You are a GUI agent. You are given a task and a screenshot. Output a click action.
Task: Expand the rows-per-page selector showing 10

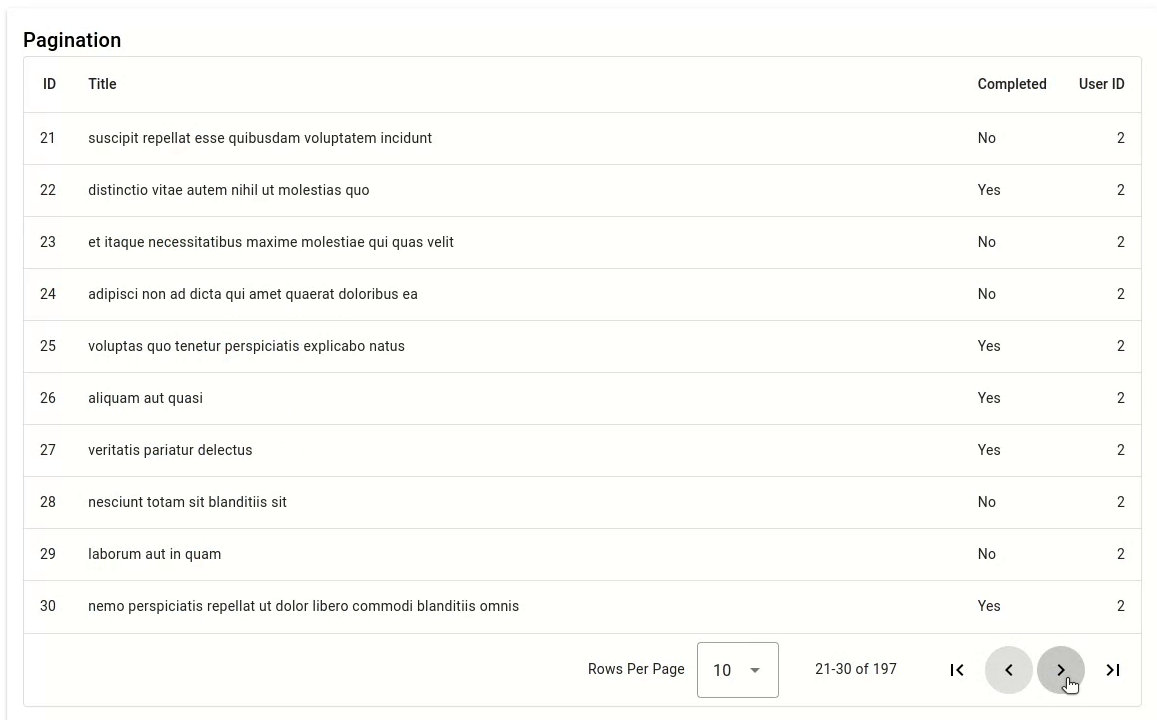[x=737, y=670]
